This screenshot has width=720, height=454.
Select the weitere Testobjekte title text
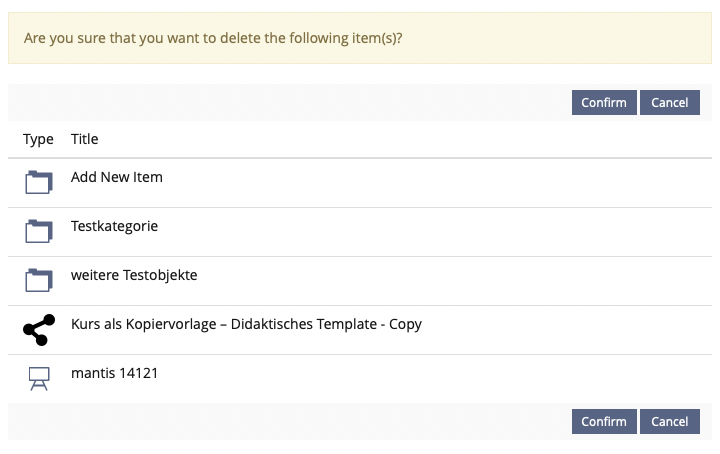pos(134,275)
